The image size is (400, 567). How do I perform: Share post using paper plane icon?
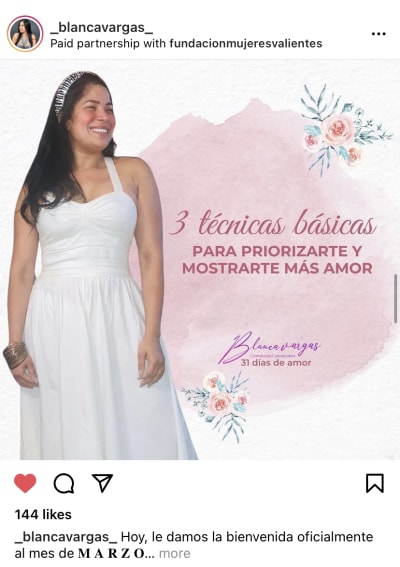tap(102, 483)
